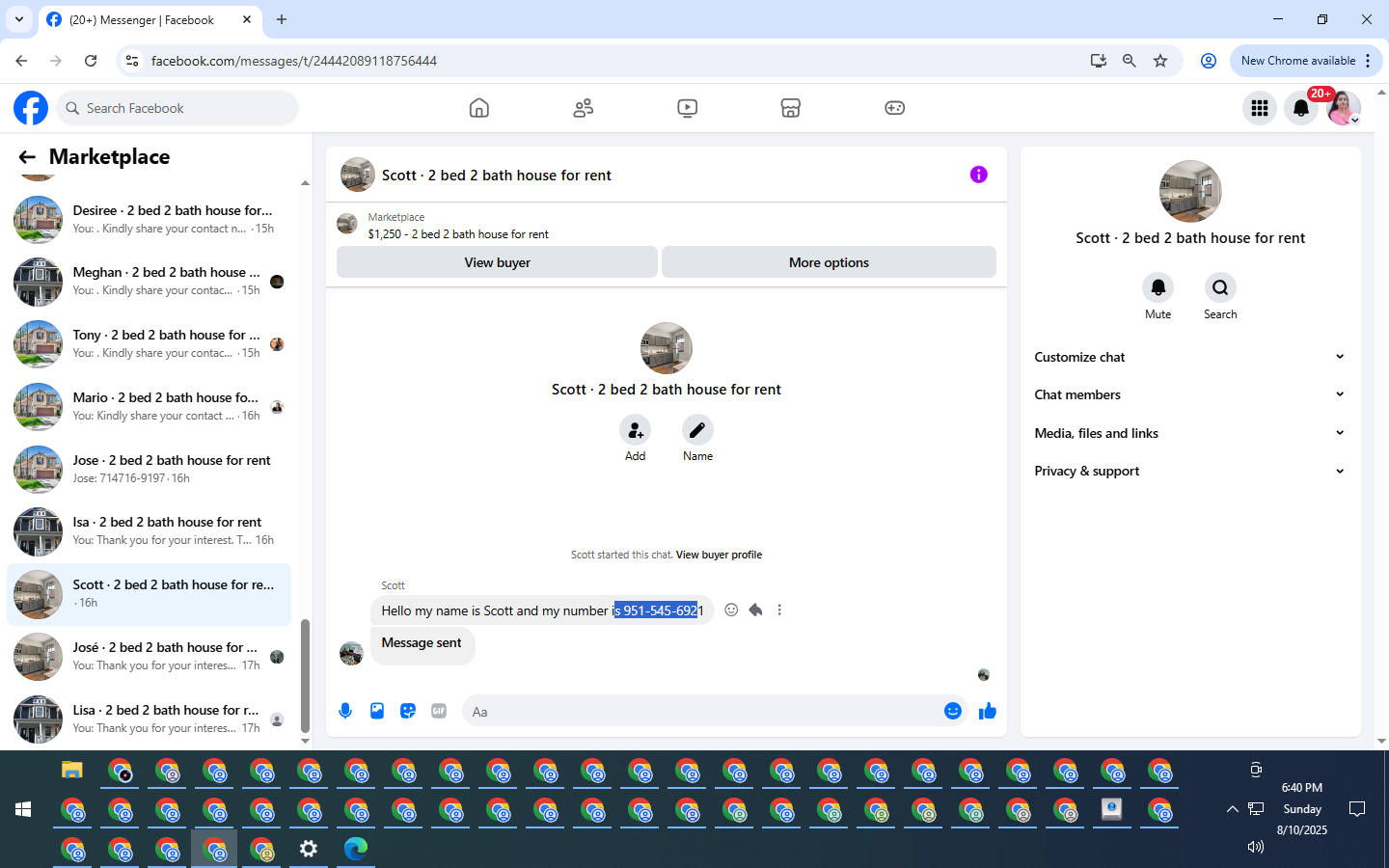Click the conversation list scrollbar thumb
The height and width of the screenshot is (868, 1389).
305,675
